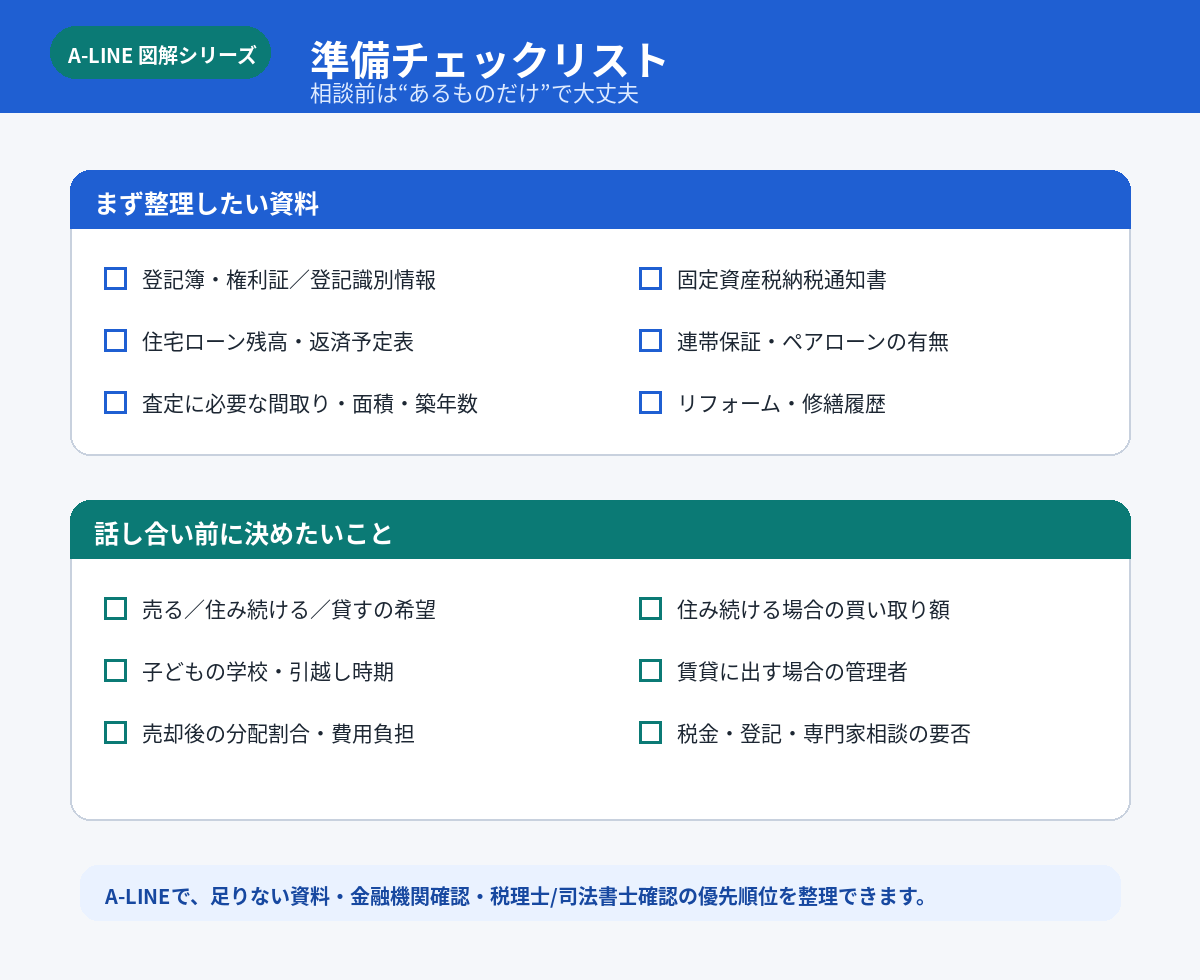Check the 固定資産税納税通知書 checkbox
Image resolution: width=1200 pixels, height=980 pixels.
coord(651,279)
